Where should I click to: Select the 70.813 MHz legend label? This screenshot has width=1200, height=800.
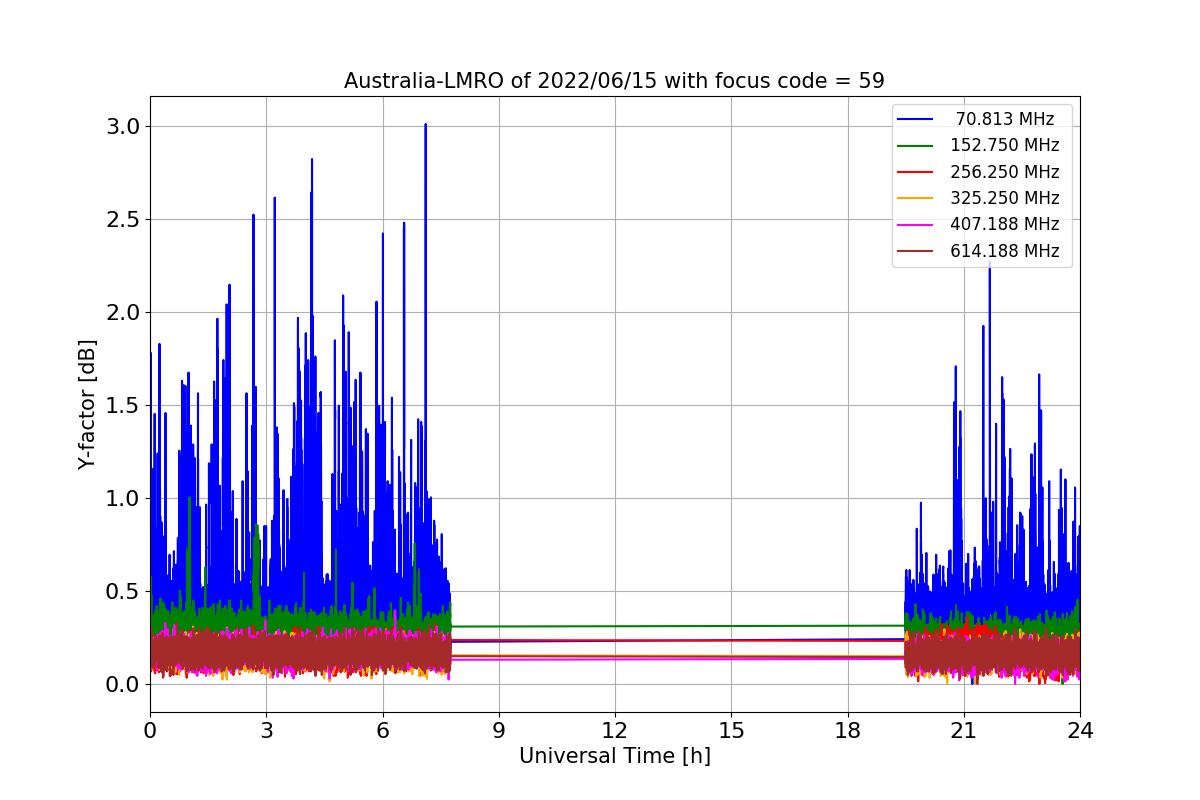tap(1005, 119)
